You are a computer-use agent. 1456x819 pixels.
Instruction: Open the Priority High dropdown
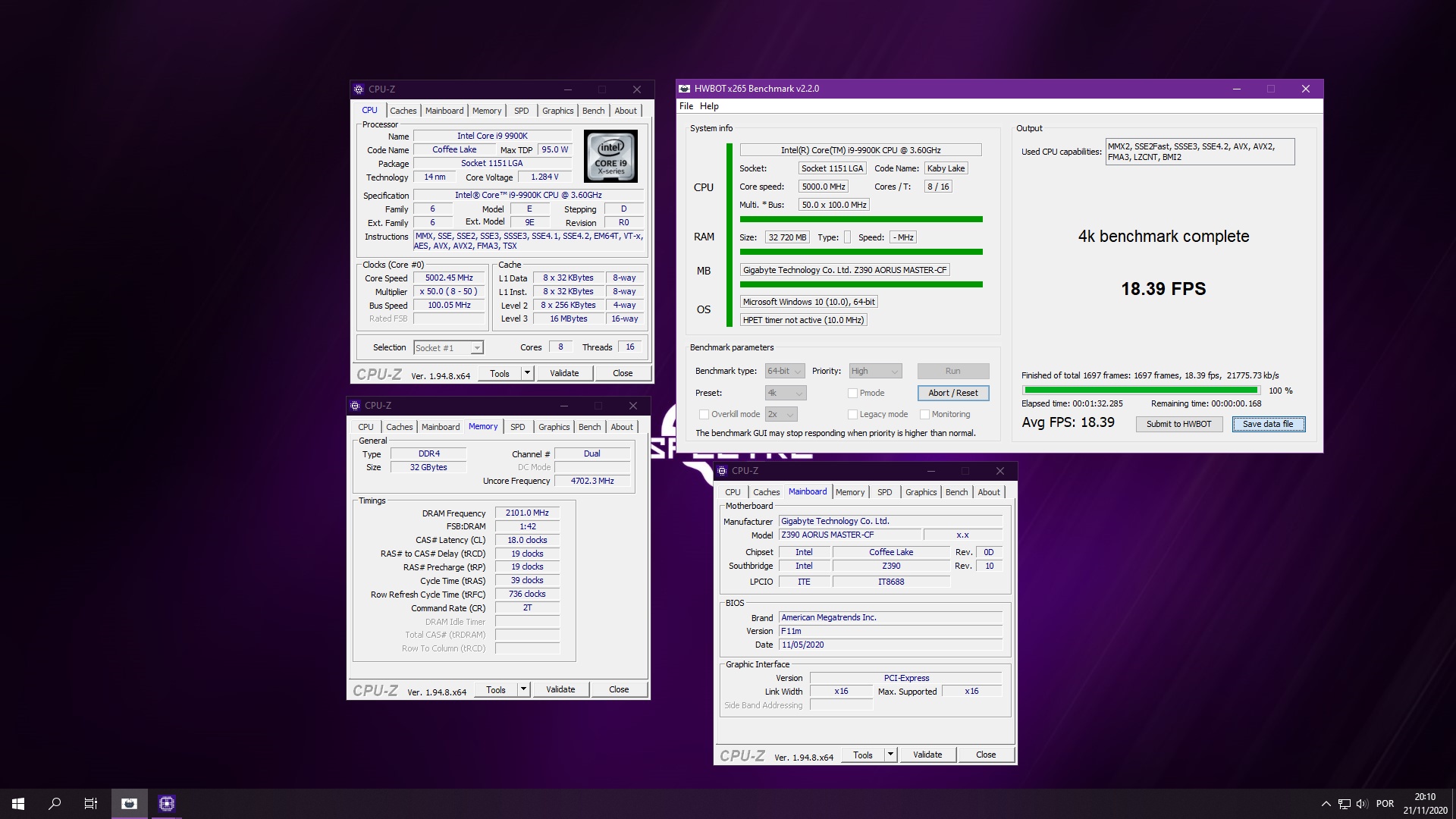pyautogui.click(x=875, y=372)
